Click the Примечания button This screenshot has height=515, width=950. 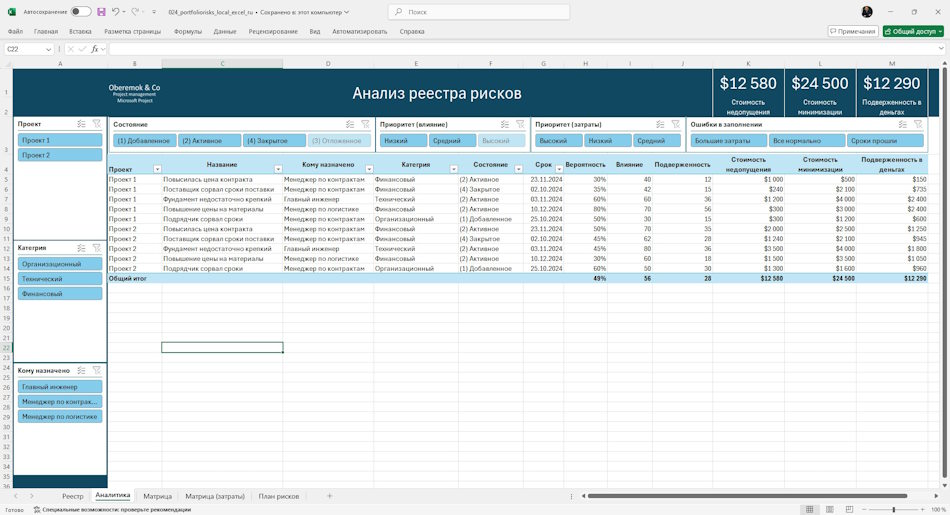[852, 31]
